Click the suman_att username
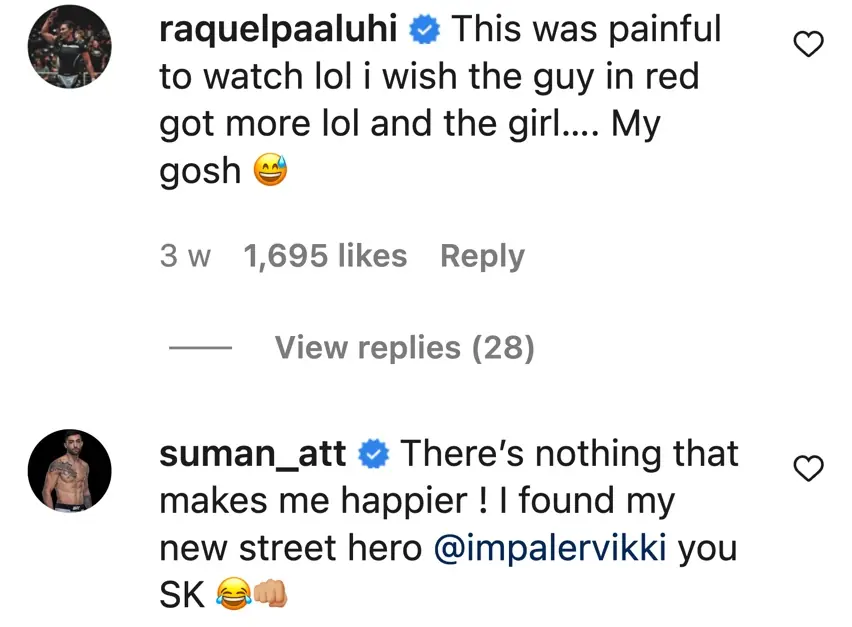 pyautogui.click(x=253, y=454)
